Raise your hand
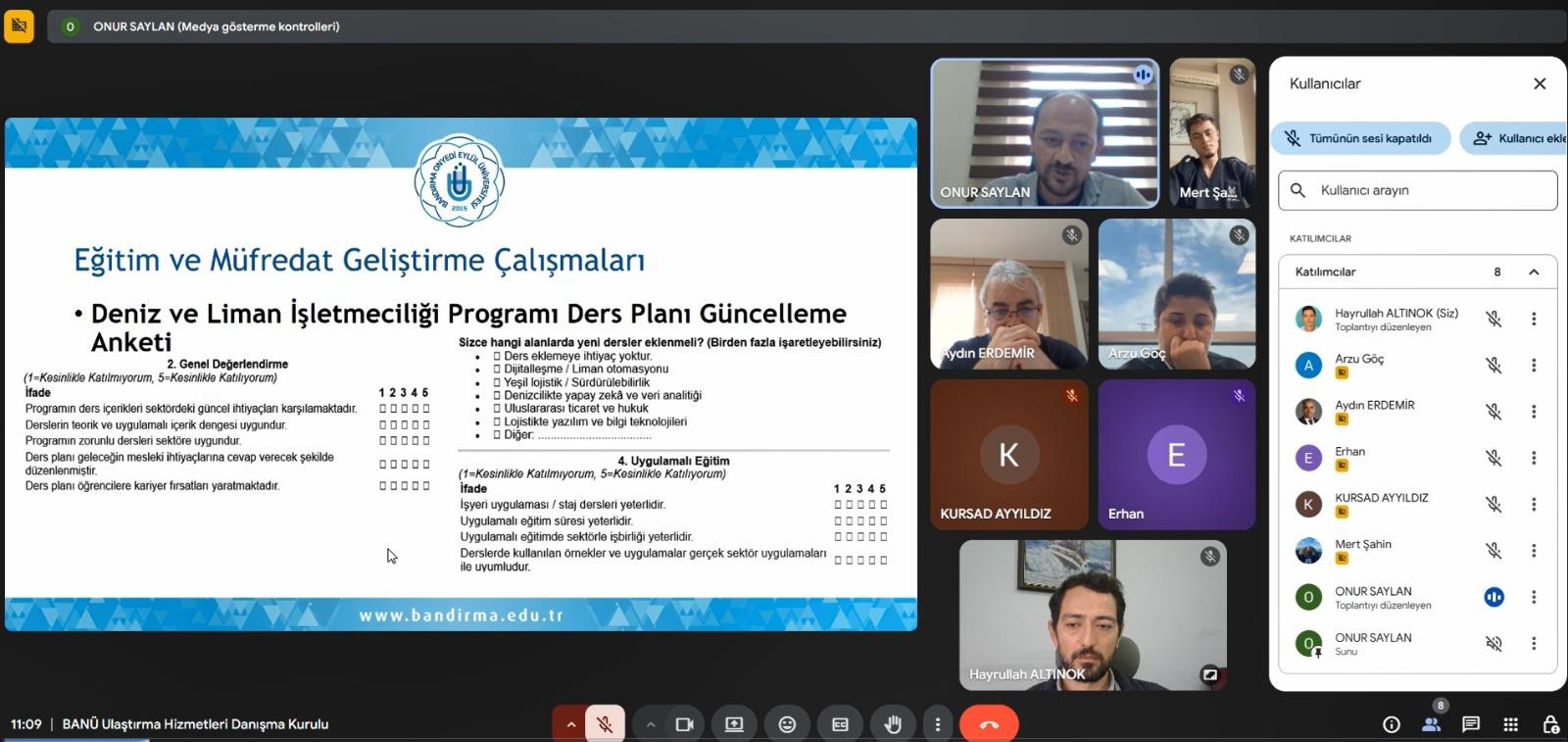The image size is (1568, 742). pos(893,724)
